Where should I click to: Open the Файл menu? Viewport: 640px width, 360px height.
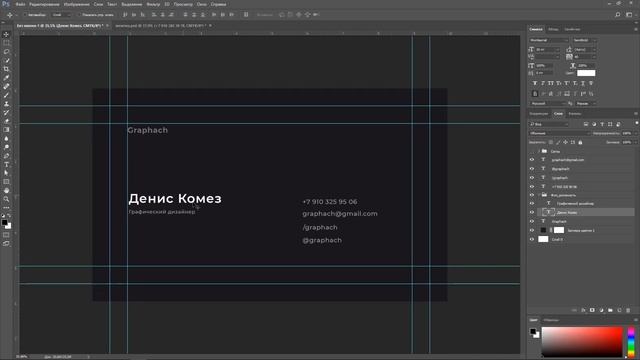coord(20,4)
